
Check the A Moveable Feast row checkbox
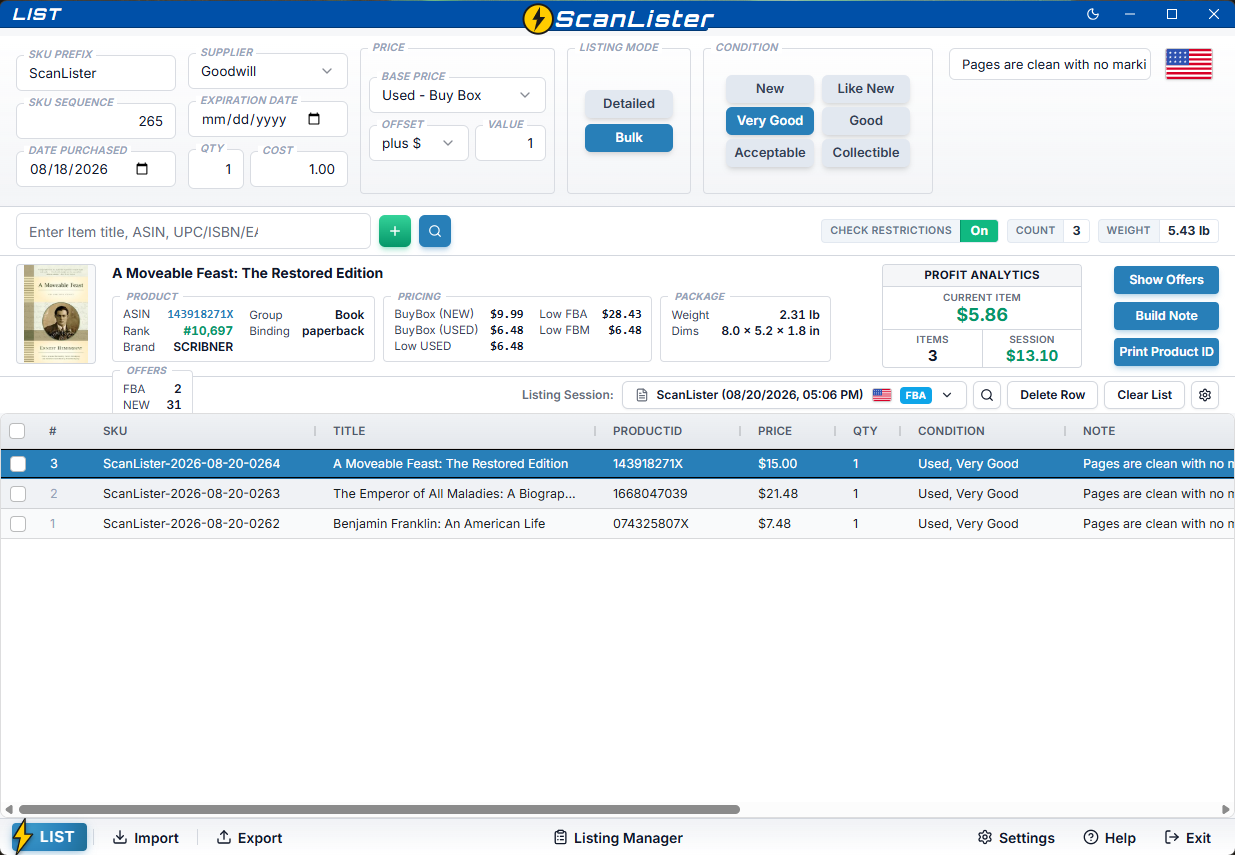tap(18, 464)
